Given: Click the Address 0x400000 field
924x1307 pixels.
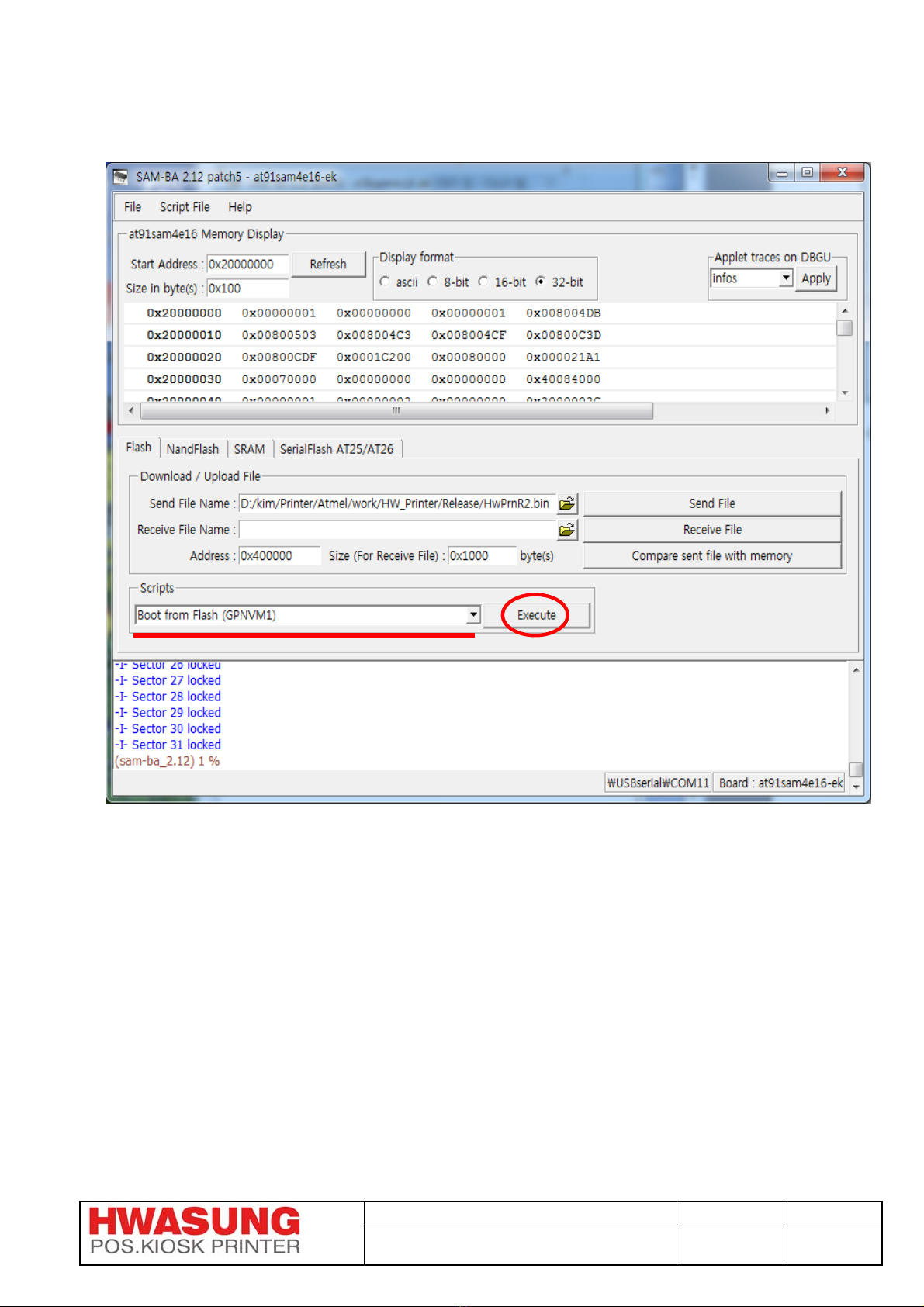Looking at the screenshot, I should click(279, 556).
